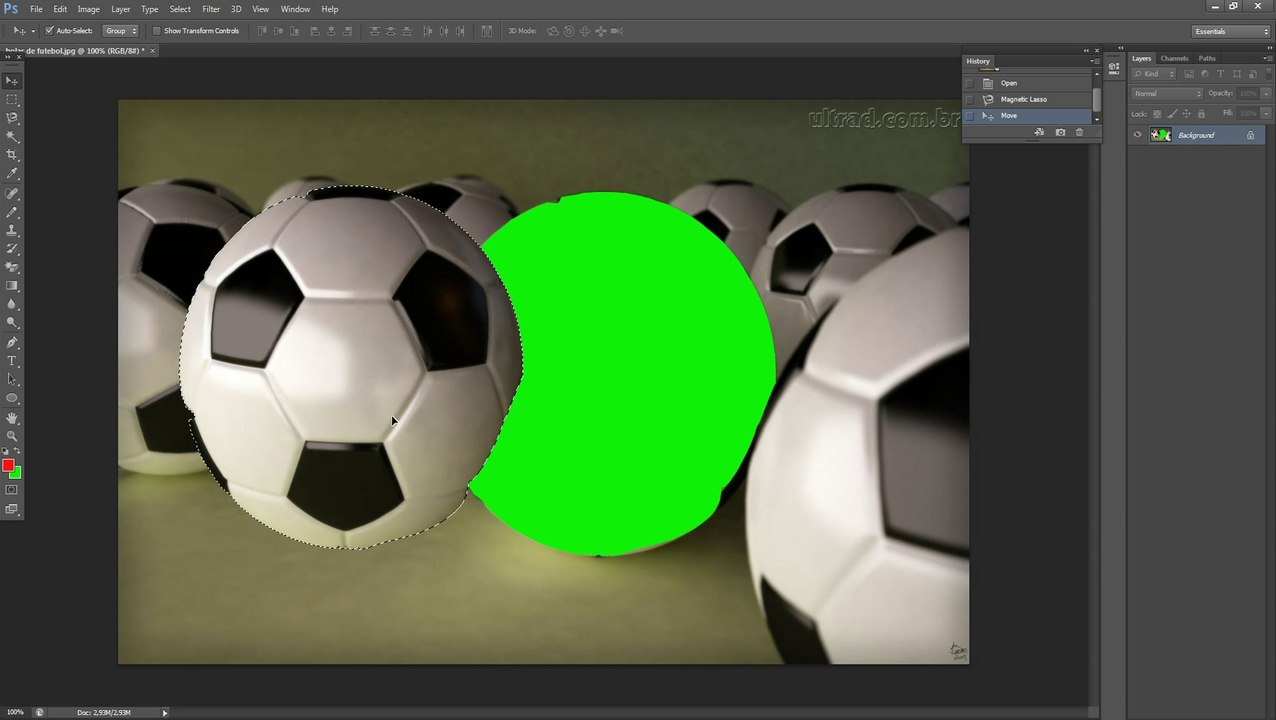Select the Magic Wand tool

click(x=12, y=136)
